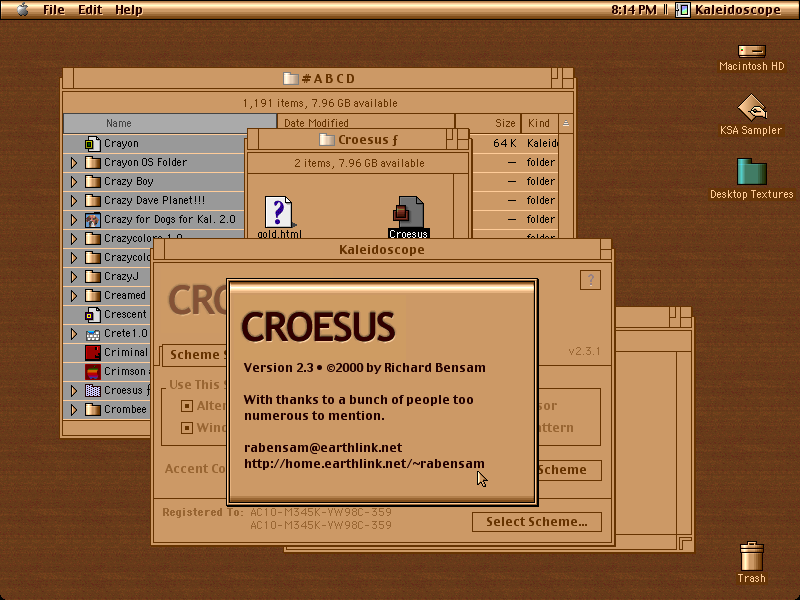The height and width of the screenshot is (600, 800).
Task: Click the Crescent scheme file icon
Action: 92,314
